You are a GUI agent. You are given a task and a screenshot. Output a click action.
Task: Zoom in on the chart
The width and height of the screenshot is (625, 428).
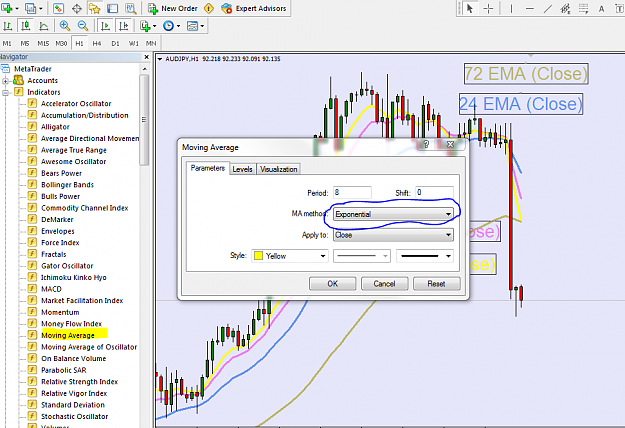point(65,26)
